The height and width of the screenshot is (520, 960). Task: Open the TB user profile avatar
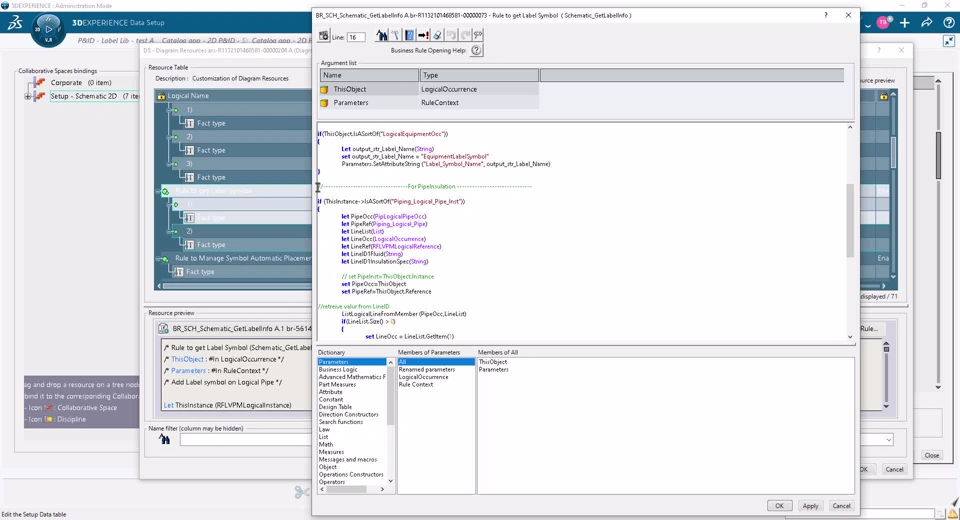point(884,23)
